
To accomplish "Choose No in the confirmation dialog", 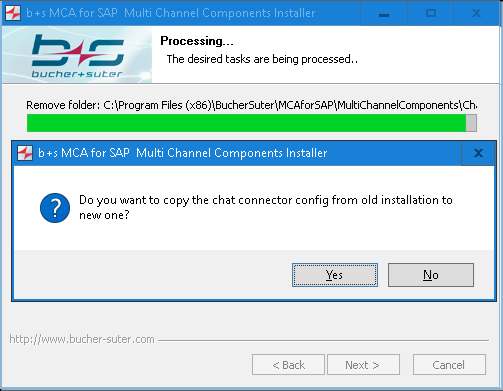I will [x=431, y=275].
